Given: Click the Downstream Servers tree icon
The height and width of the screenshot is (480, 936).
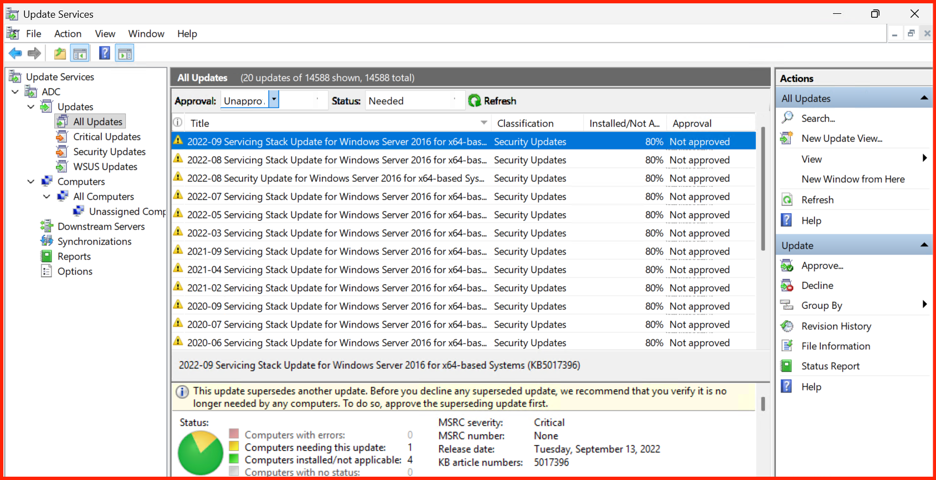Looking at the screenshot, I should click(47, 226).
